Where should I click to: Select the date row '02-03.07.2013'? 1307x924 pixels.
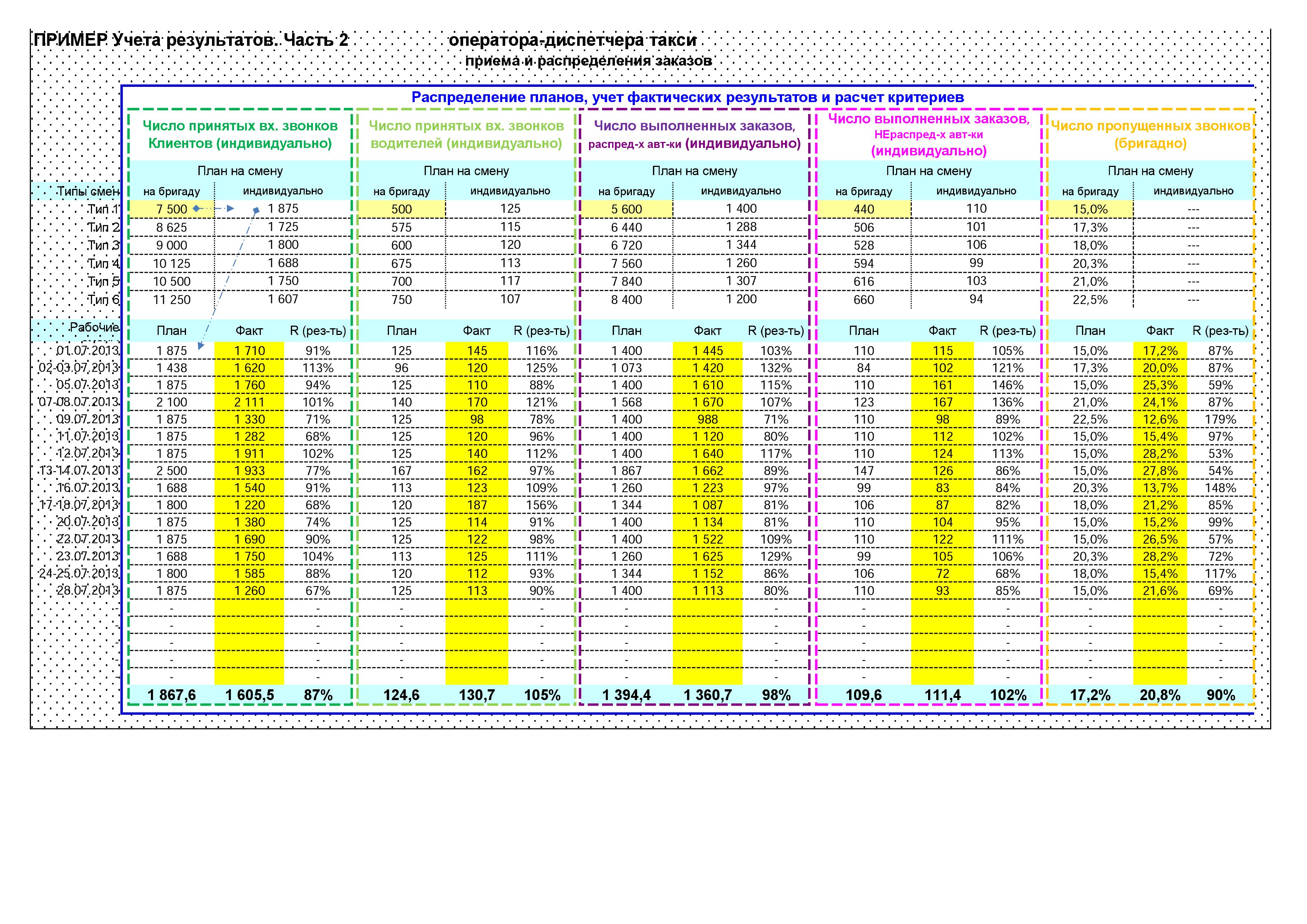[x=79, y=368]
